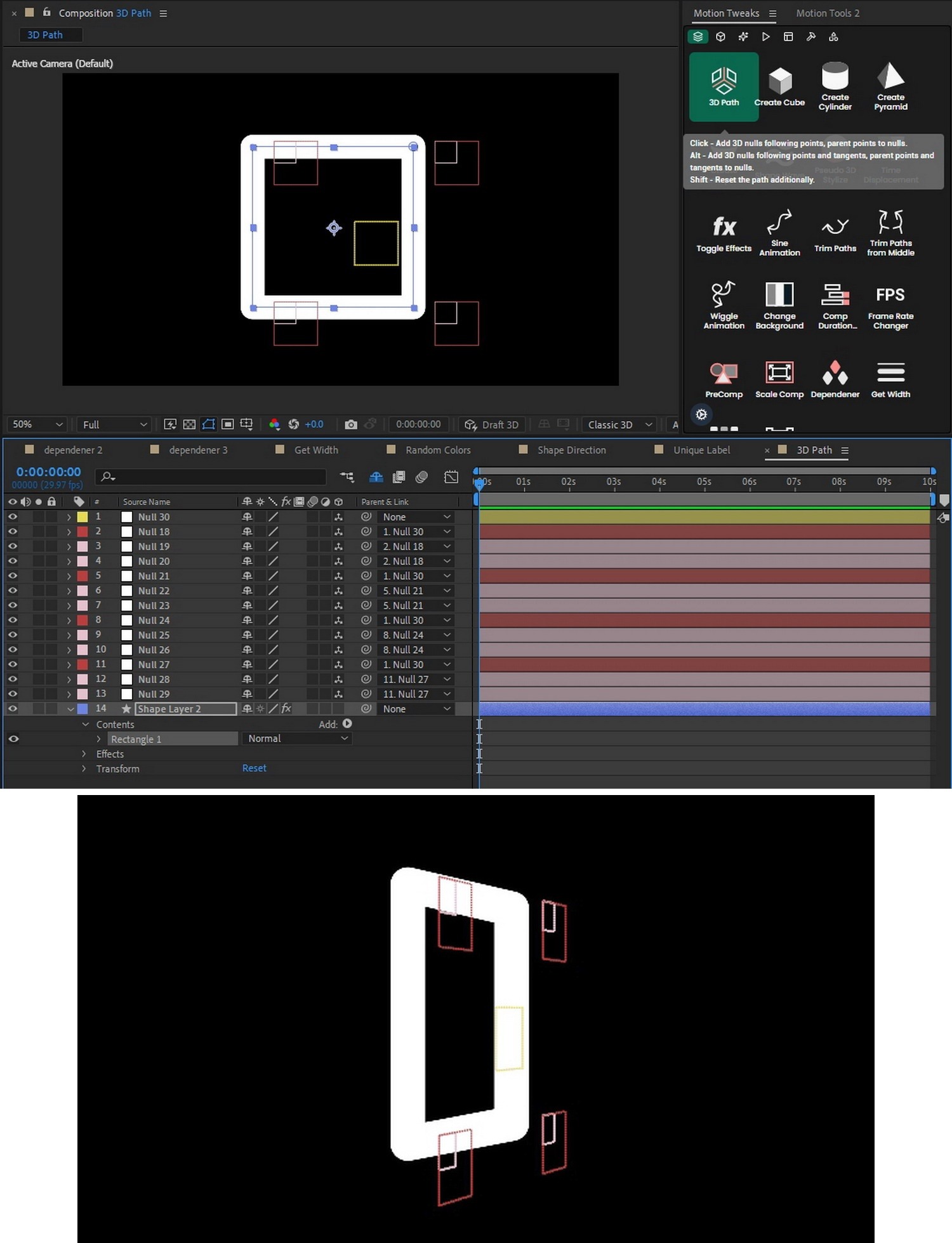Viewport: 952px width, 1243px height.
Task: Open the Comp Duration tool
Action: pyautogui.click(x=836, y=305)
